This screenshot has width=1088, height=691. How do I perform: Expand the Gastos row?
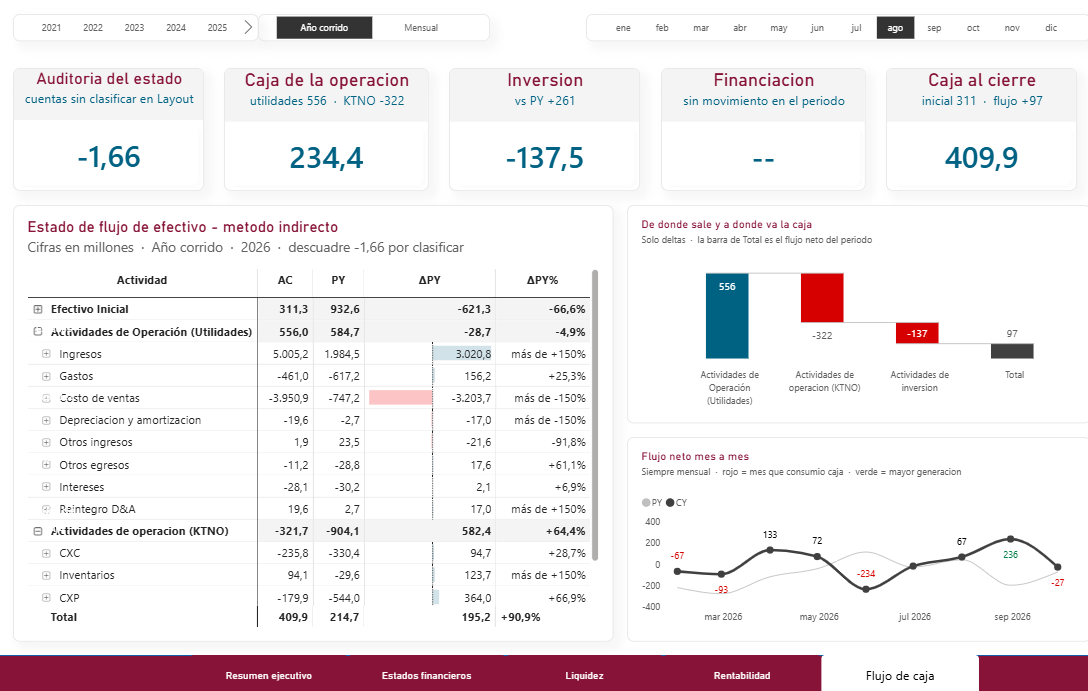pyautogui.click(x=46, y=376)
